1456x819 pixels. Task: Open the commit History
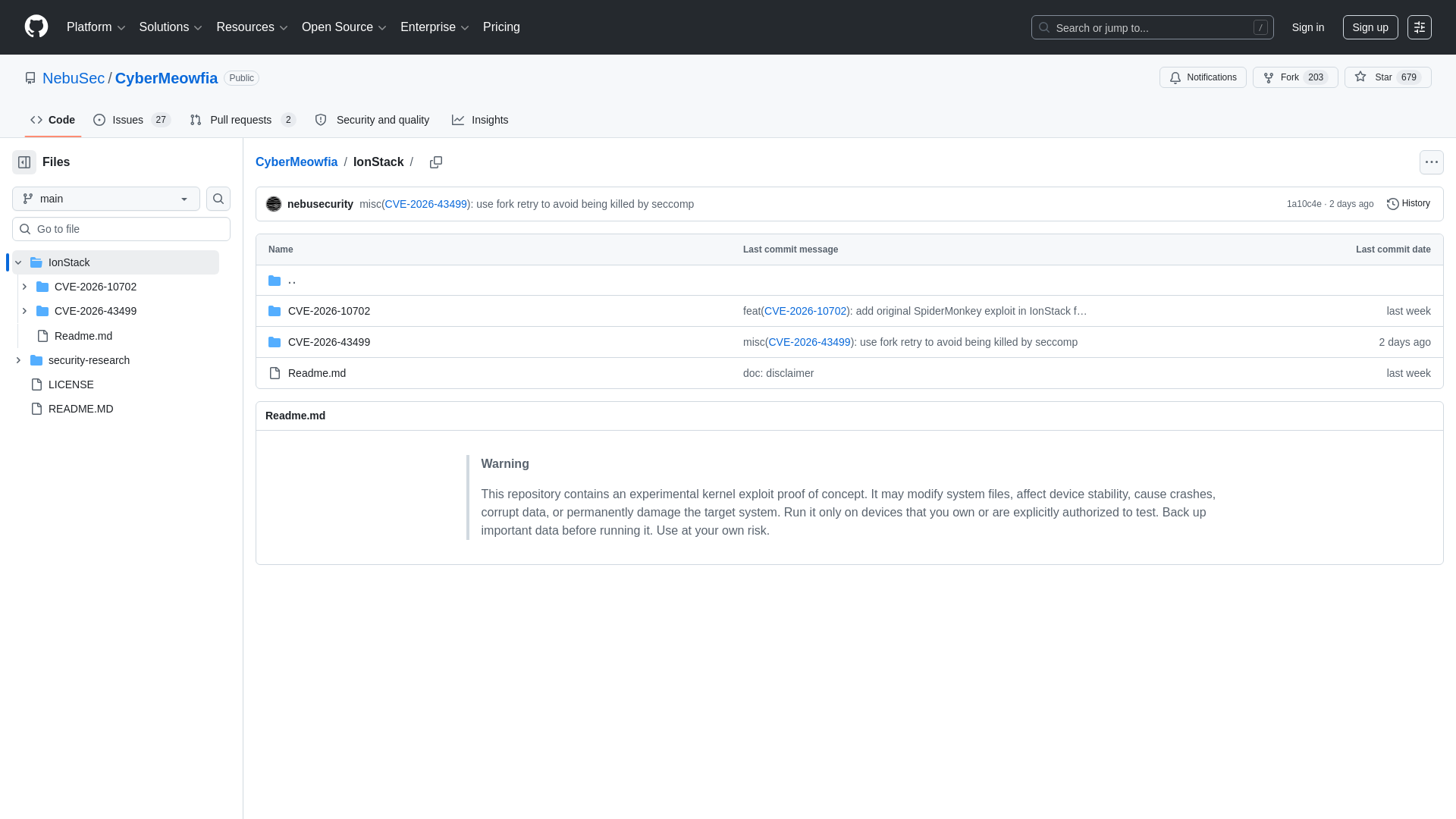click(1408, 203)
